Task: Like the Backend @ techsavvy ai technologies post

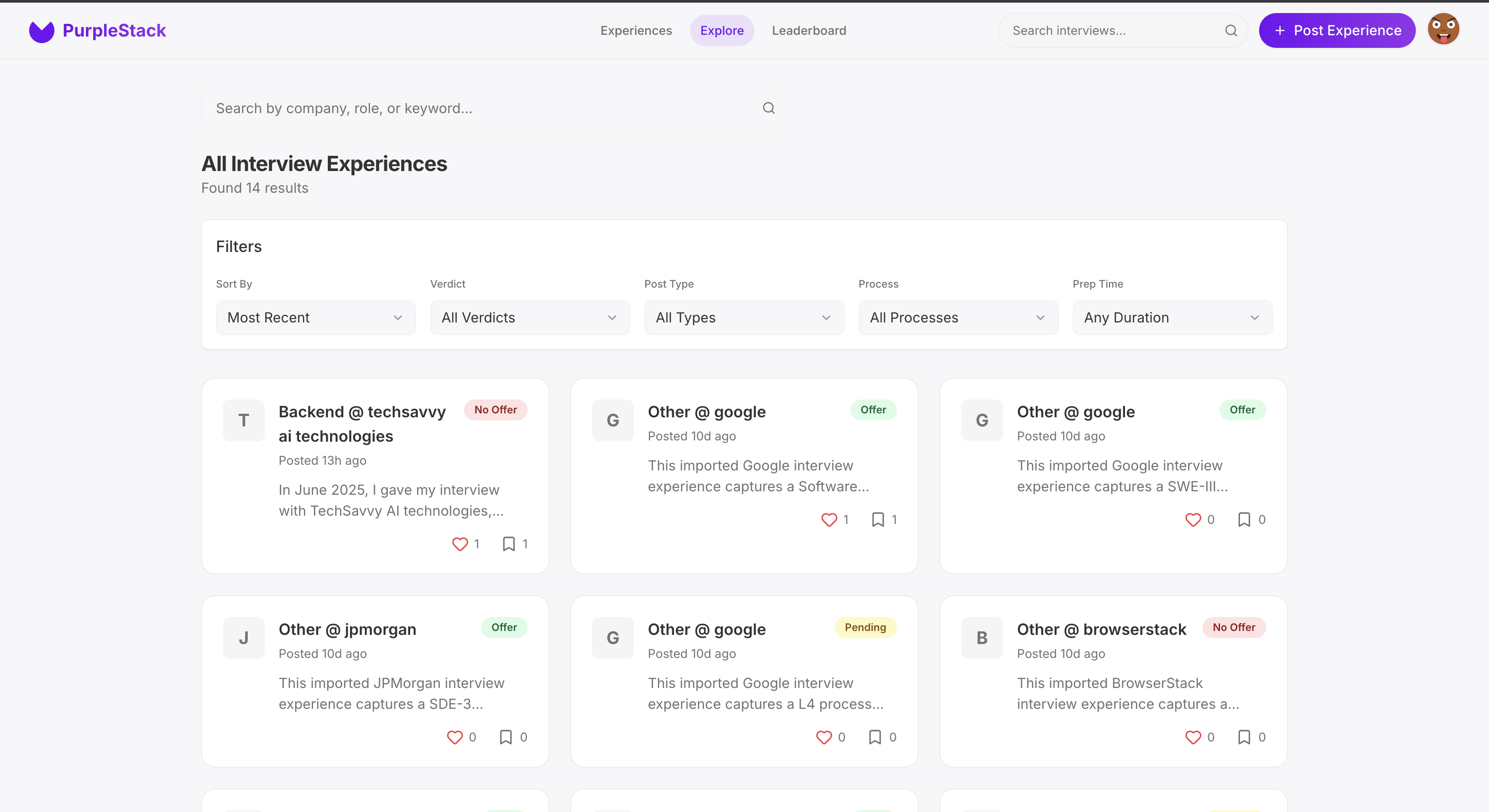Action: [459, 544]
